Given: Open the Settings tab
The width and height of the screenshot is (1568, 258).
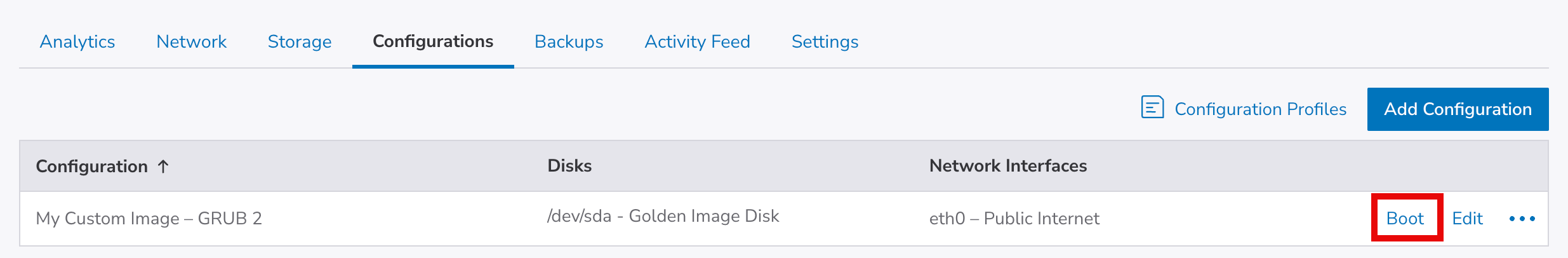Looking at the screenshot, I should (x=825, y=42).
